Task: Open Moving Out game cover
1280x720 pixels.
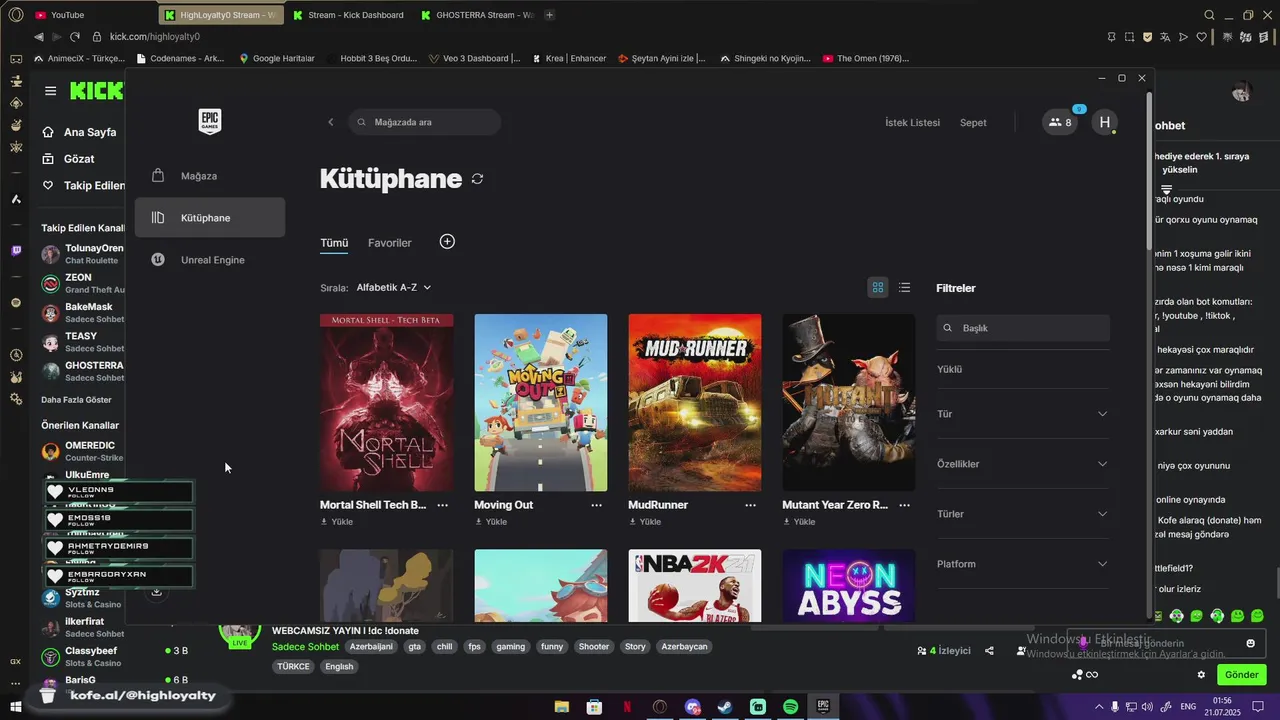Action: tap(541, 403)
